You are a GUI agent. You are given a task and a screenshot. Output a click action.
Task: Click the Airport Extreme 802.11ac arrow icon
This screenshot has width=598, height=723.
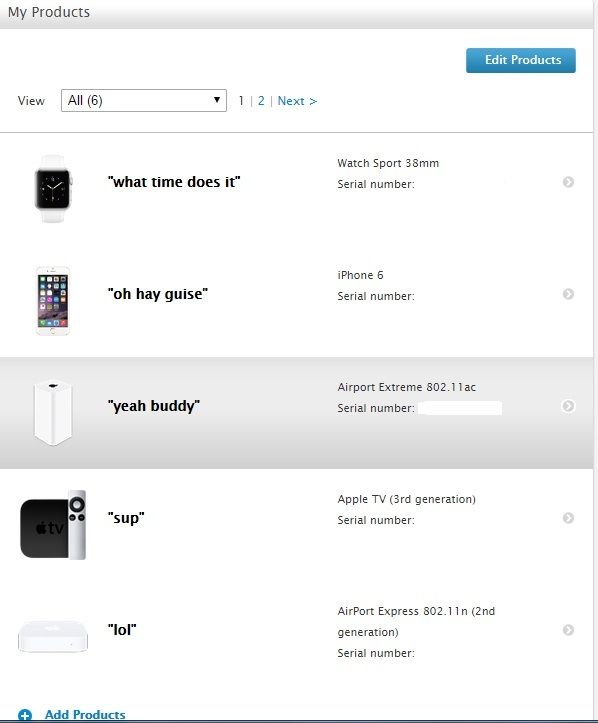pyautogui.click(x=568, y=406)
